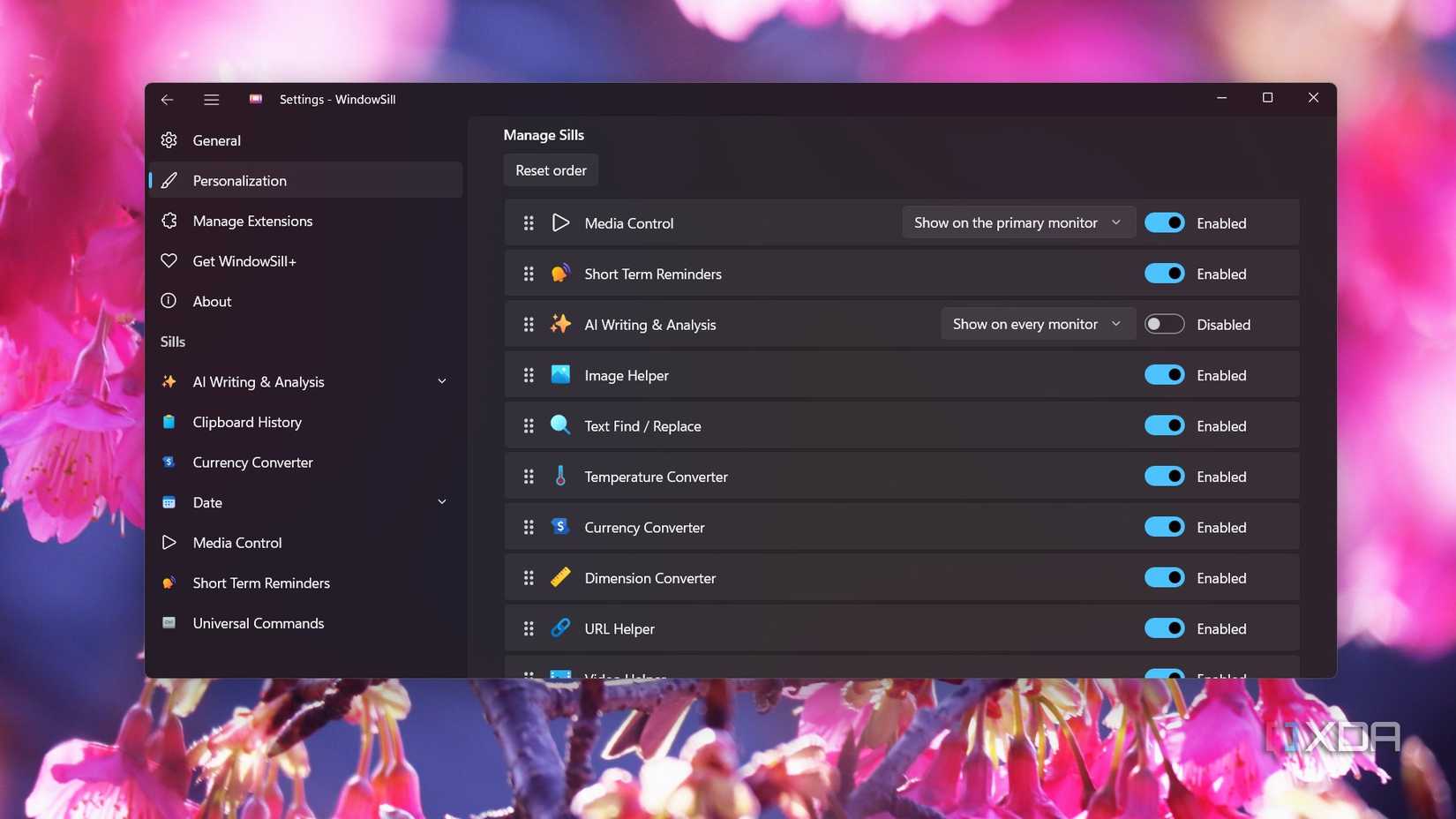Click the Manage Extensions puzzle icon
This screenshot has height=819, width=1456.
tap(169, 221)
